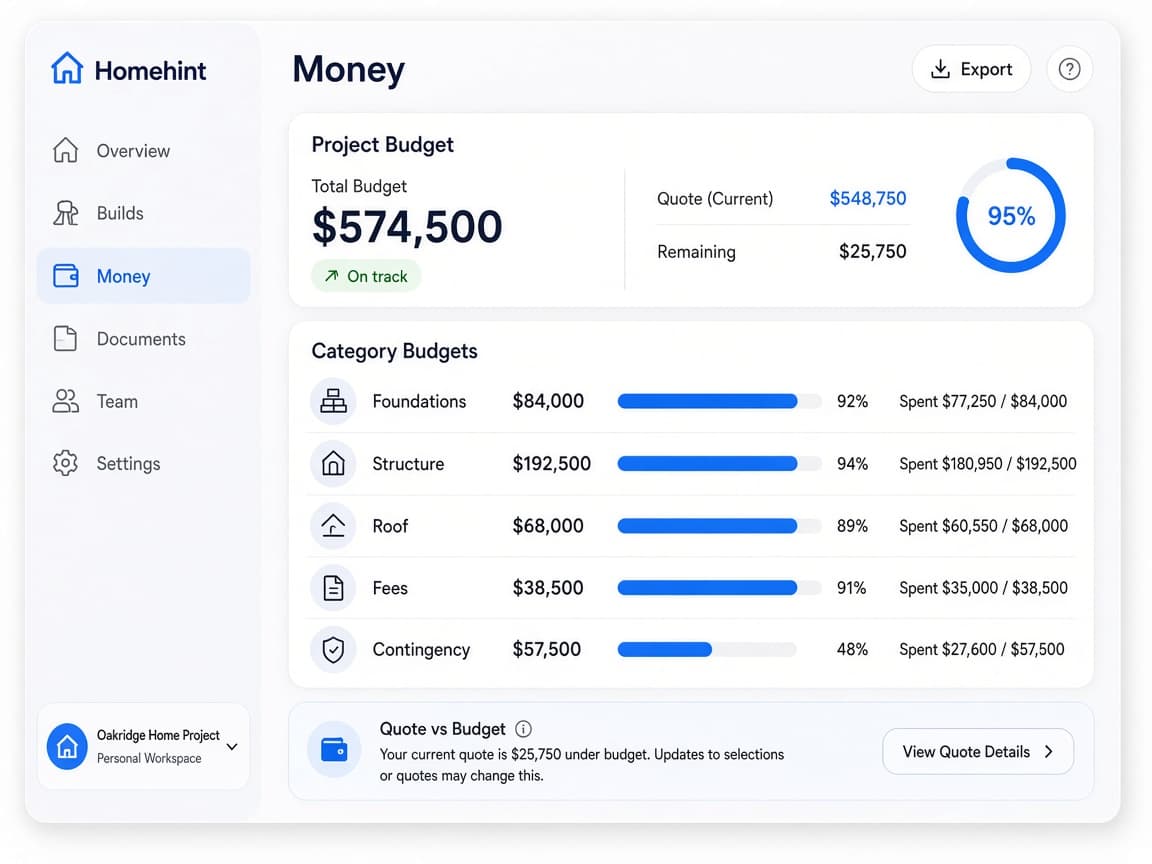
Task: Click the 89% Roof percentage
Action: (852, 526)
